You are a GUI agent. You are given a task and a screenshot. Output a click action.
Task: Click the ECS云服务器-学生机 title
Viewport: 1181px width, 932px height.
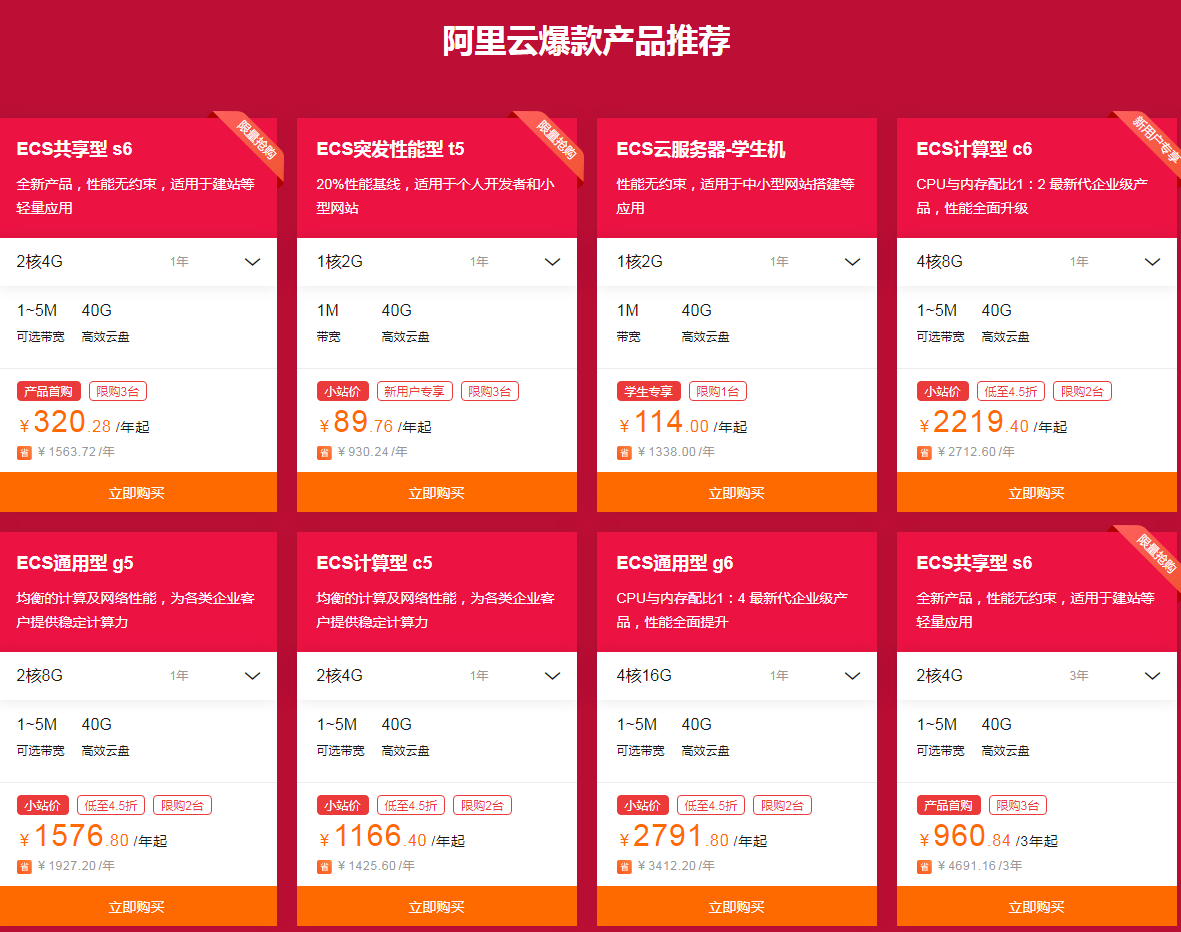700,149
